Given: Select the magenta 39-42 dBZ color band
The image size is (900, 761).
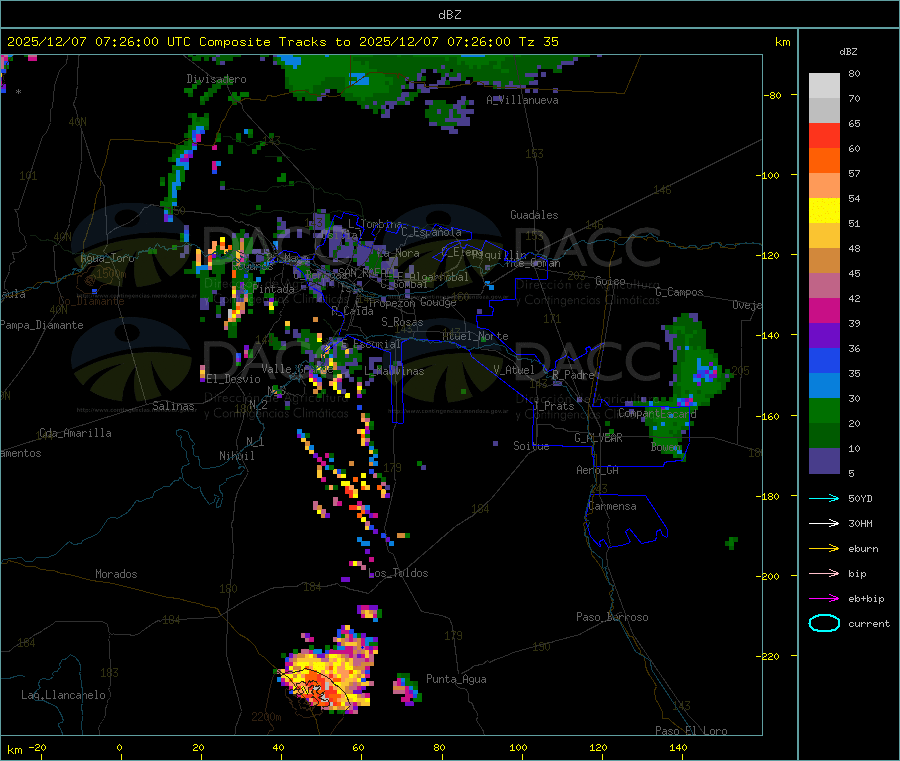Looking at the screenshot, I should pos(824,311).
